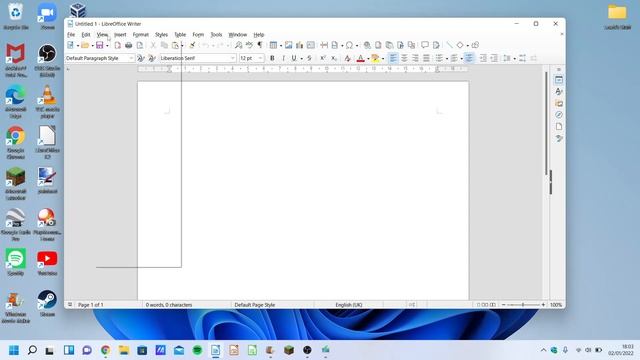The image size is (640, 360).
Task: Click the Print icon
Action: (x=129, y=45)
